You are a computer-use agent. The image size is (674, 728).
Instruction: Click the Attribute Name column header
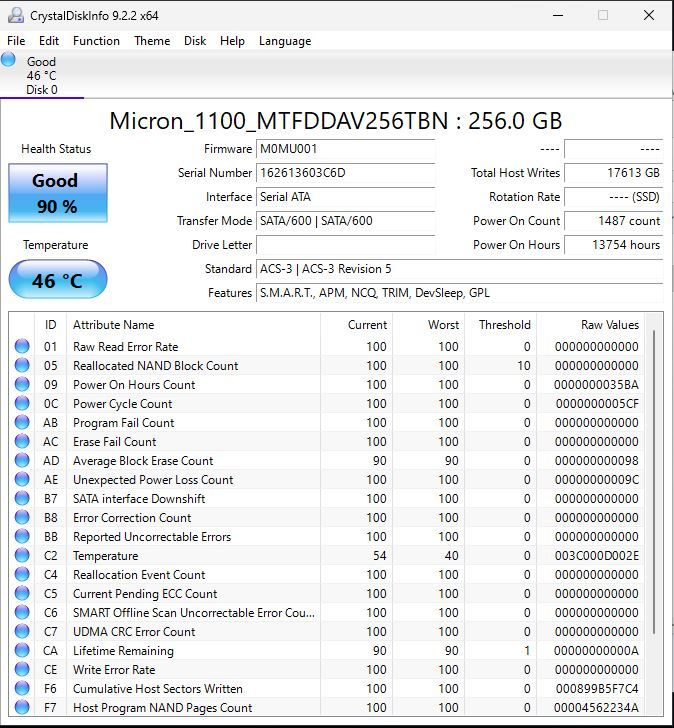(x=193, y=325)
